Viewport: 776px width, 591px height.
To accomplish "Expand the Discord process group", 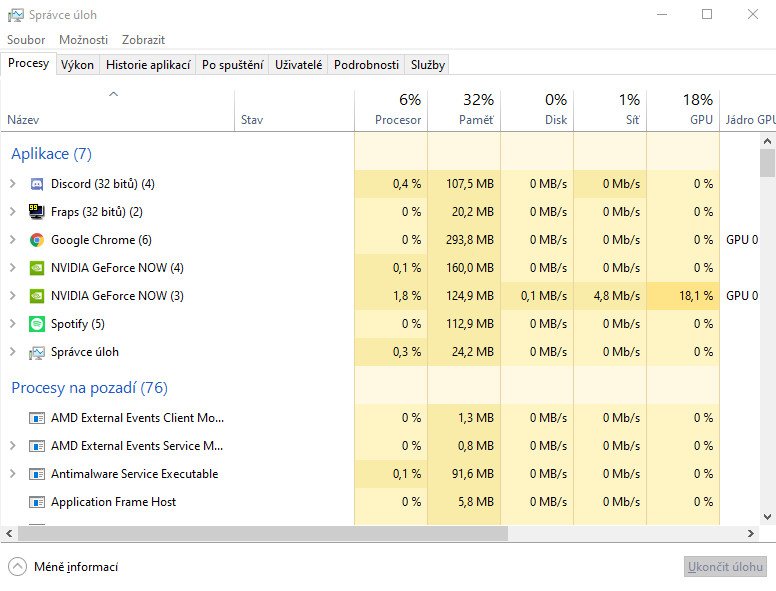I will (12, 184).
